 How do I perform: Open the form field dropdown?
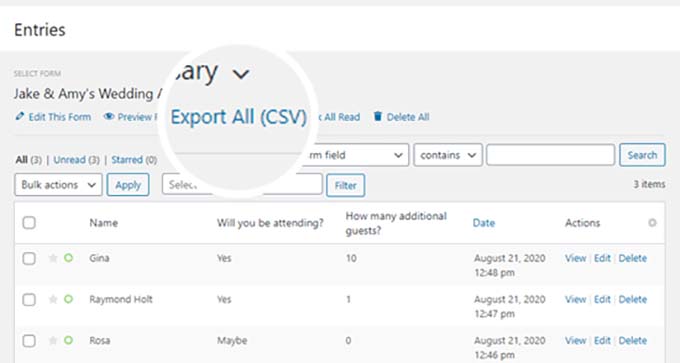point(355,155)
